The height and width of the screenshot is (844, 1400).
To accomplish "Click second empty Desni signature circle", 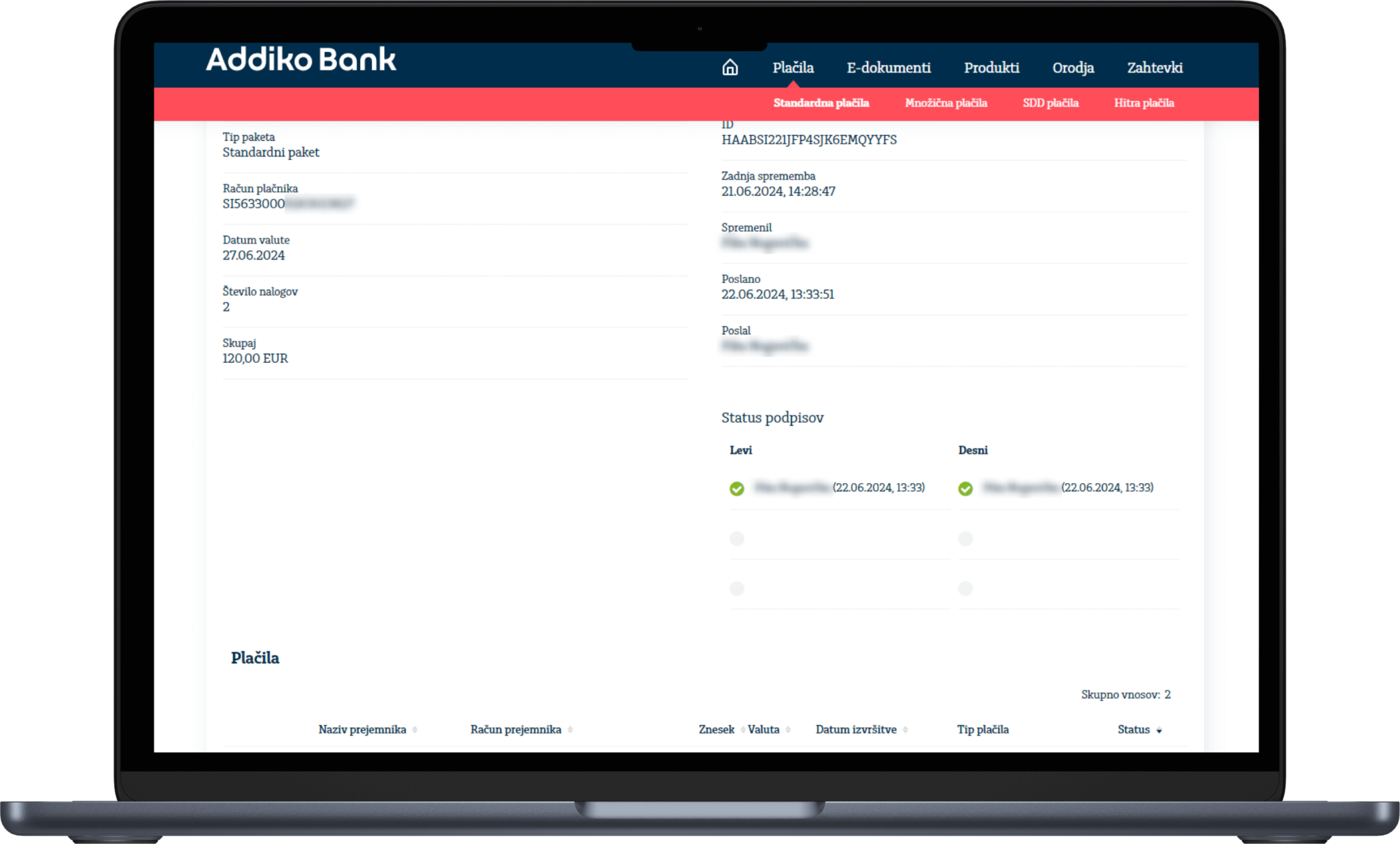I will pyautogui.click(x=965, y=539).
